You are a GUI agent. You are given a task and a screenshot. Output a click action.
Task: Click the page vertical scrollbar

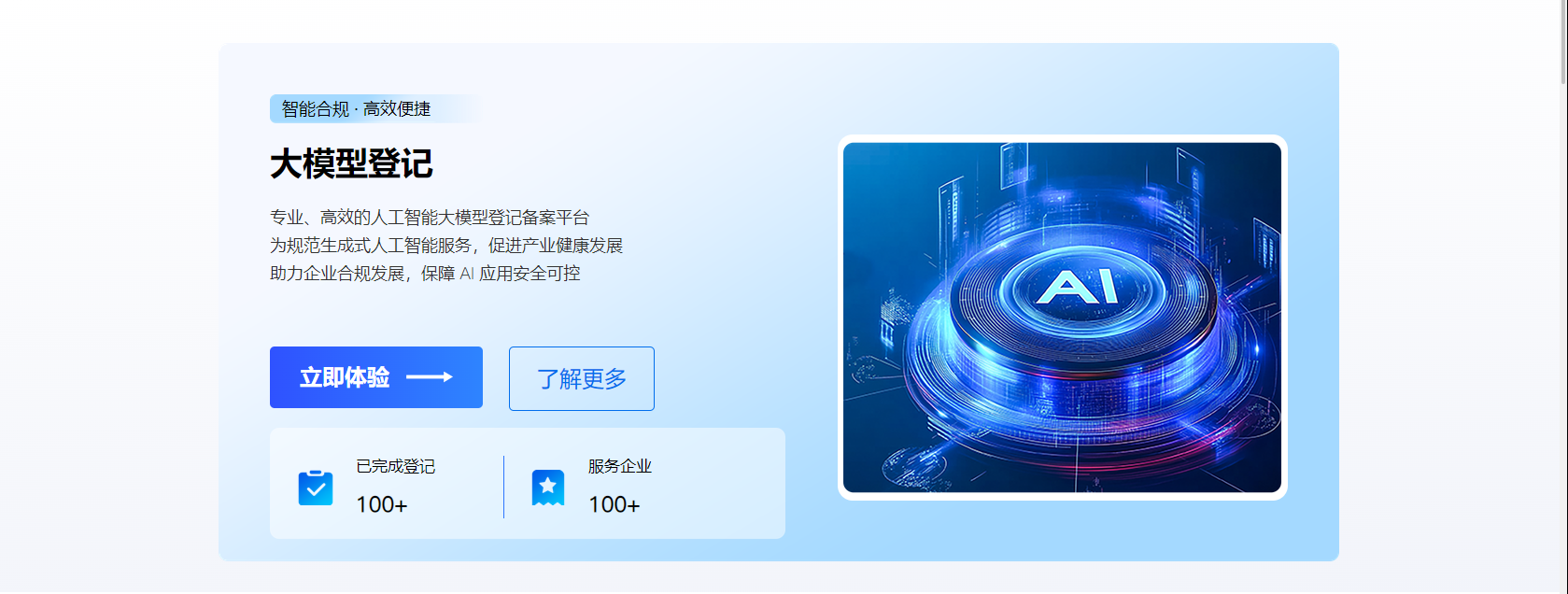point(1561,297)
